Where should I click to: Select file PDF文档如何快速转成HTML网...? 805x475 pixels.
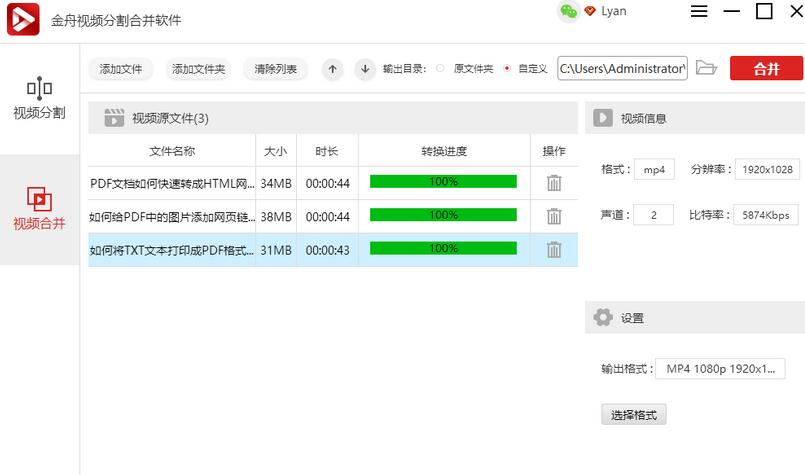172,183
